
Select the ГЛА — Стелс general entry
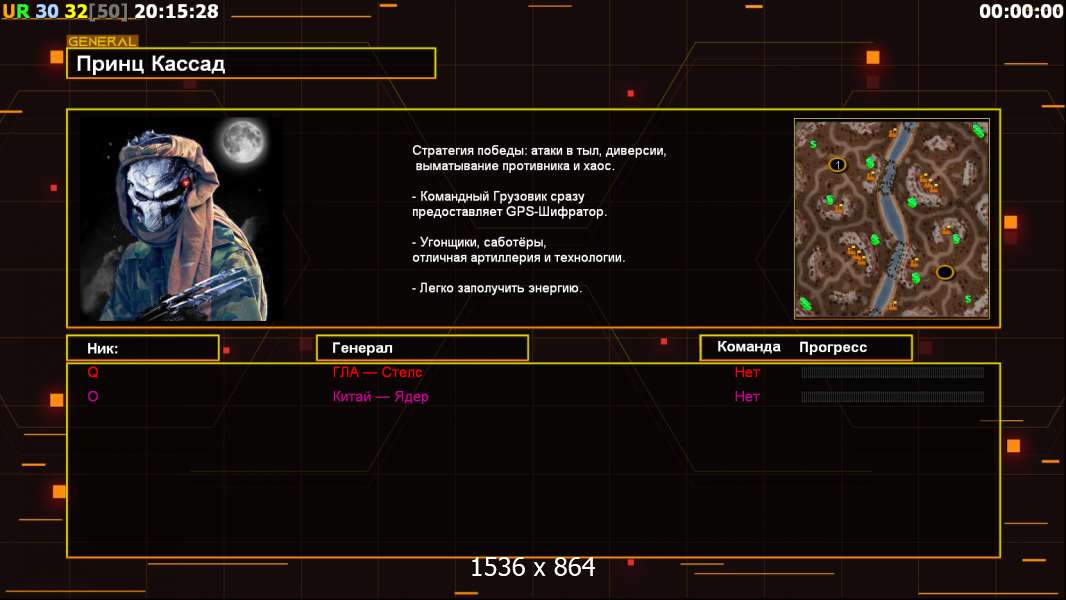click(377, 372)
